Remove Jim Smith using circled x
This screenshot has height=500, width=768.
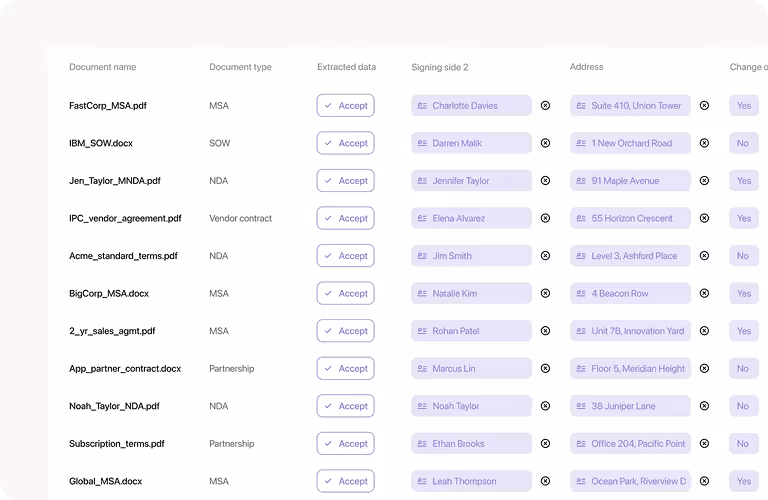coord(545,256)
